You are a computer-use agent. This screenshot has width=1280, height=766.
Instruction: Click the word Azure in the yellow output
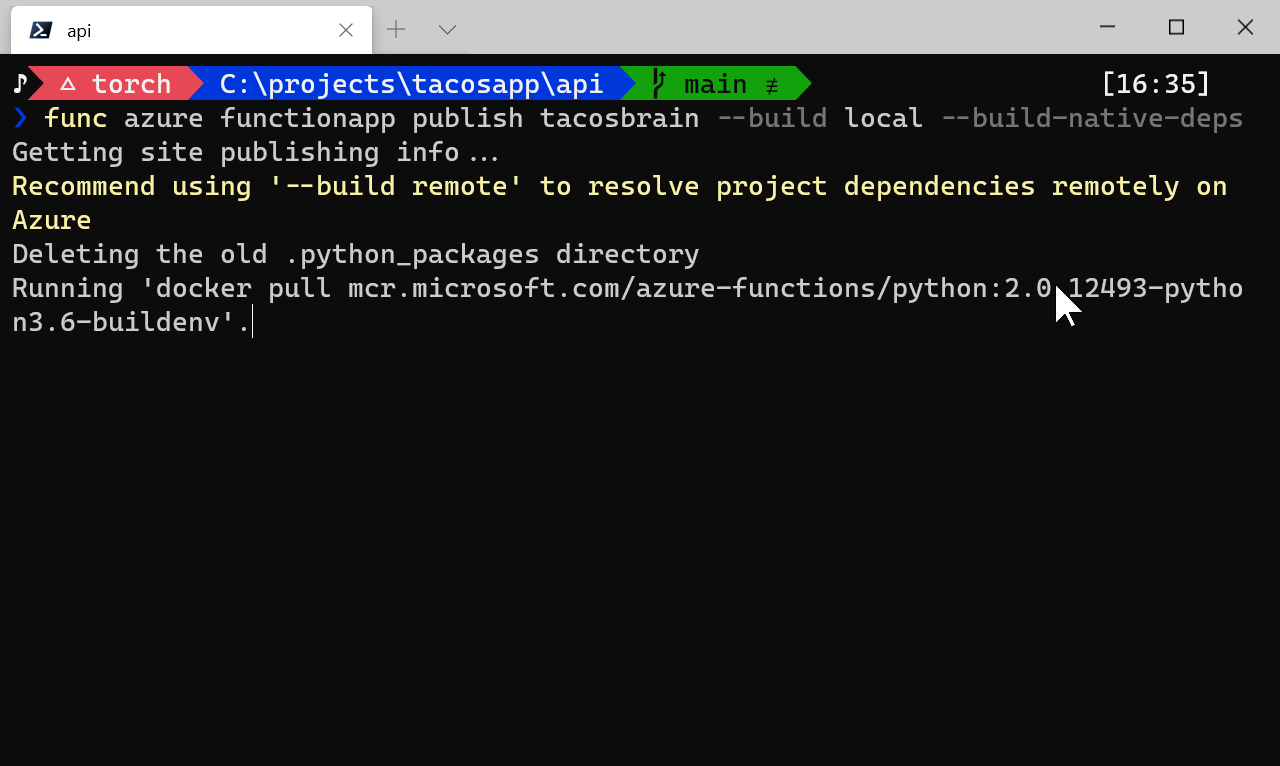(x=51, y=220)
